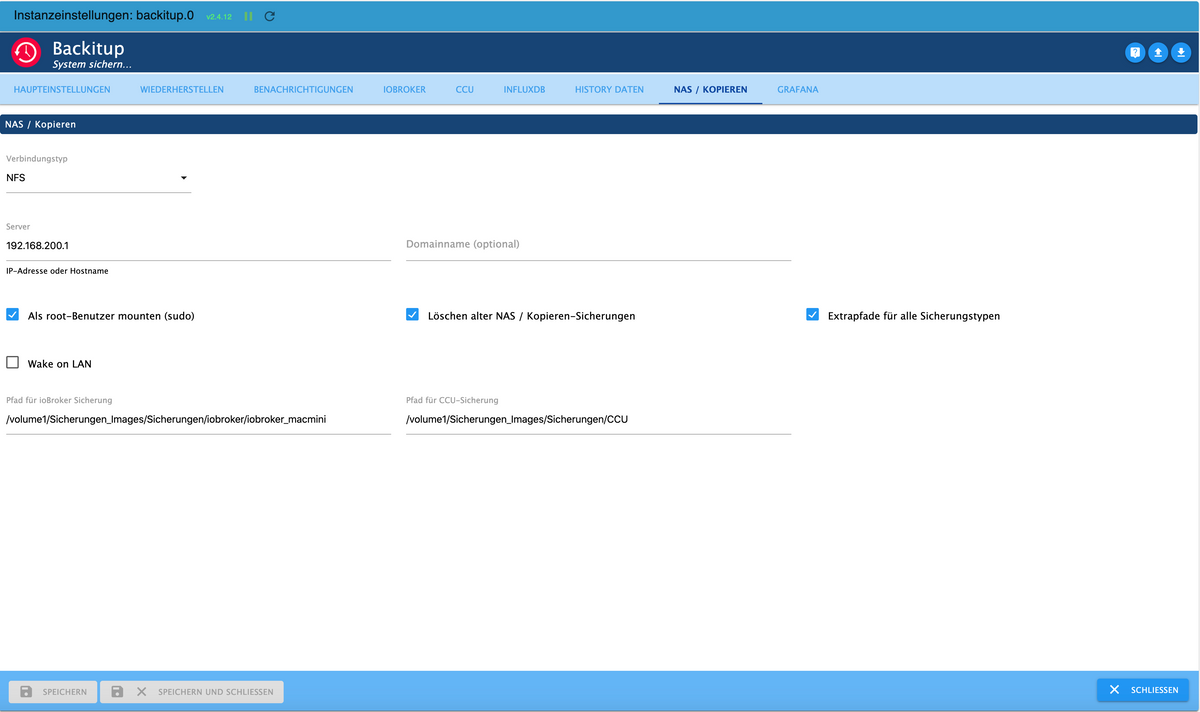Click the Server IP address field
Viewport: 1200px width, 712px height.
coord(198,245)
